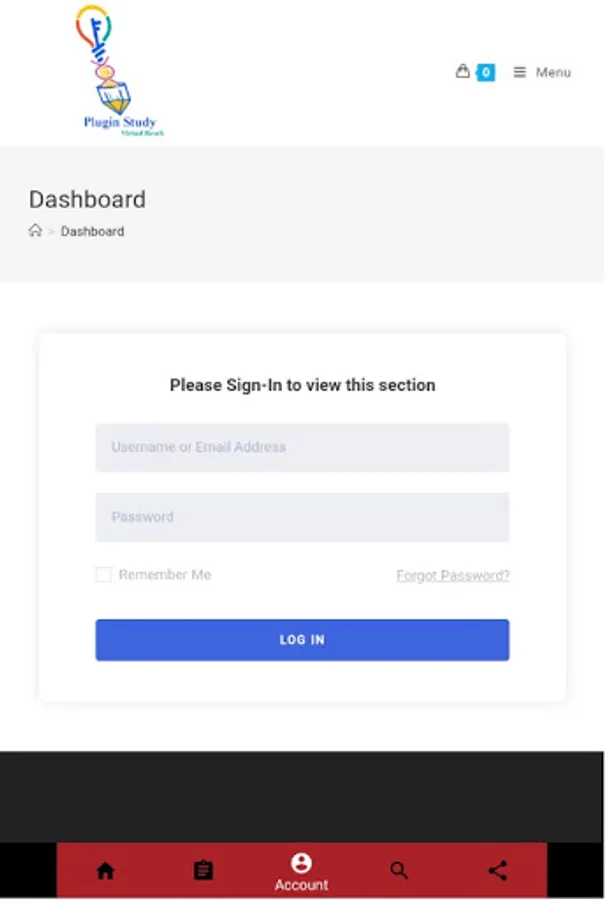
Task: Click into the Password field
Action: [x=302, y=517]
